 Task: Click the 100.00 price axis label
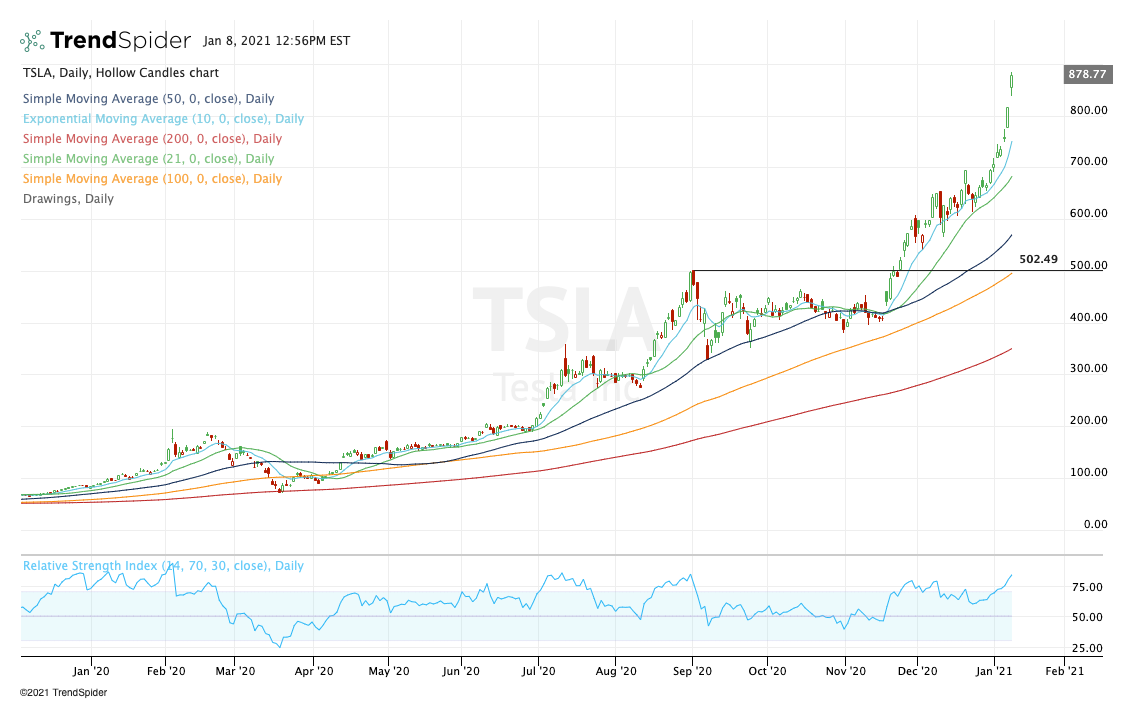1088,472
